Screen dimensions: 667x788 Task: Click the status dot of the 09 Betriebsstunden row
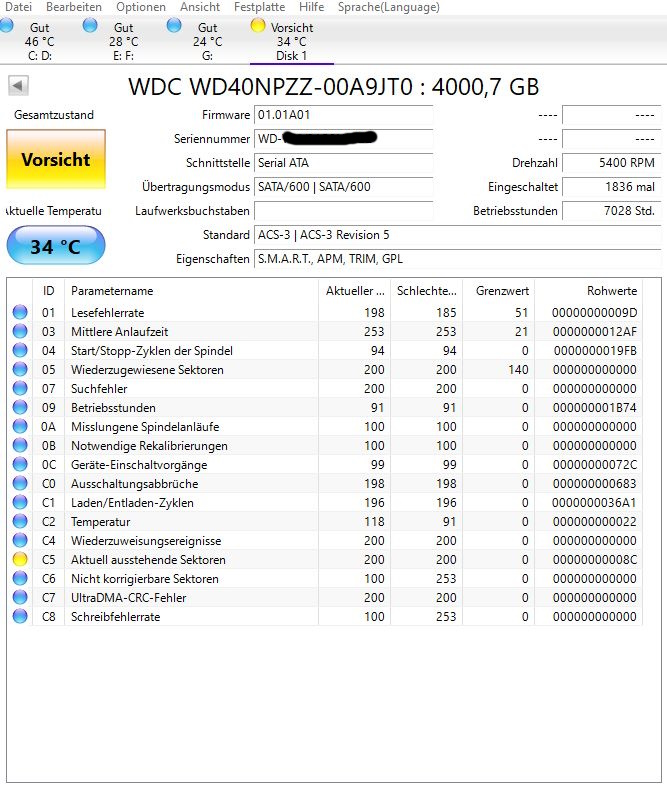click(x=20, y=407)
